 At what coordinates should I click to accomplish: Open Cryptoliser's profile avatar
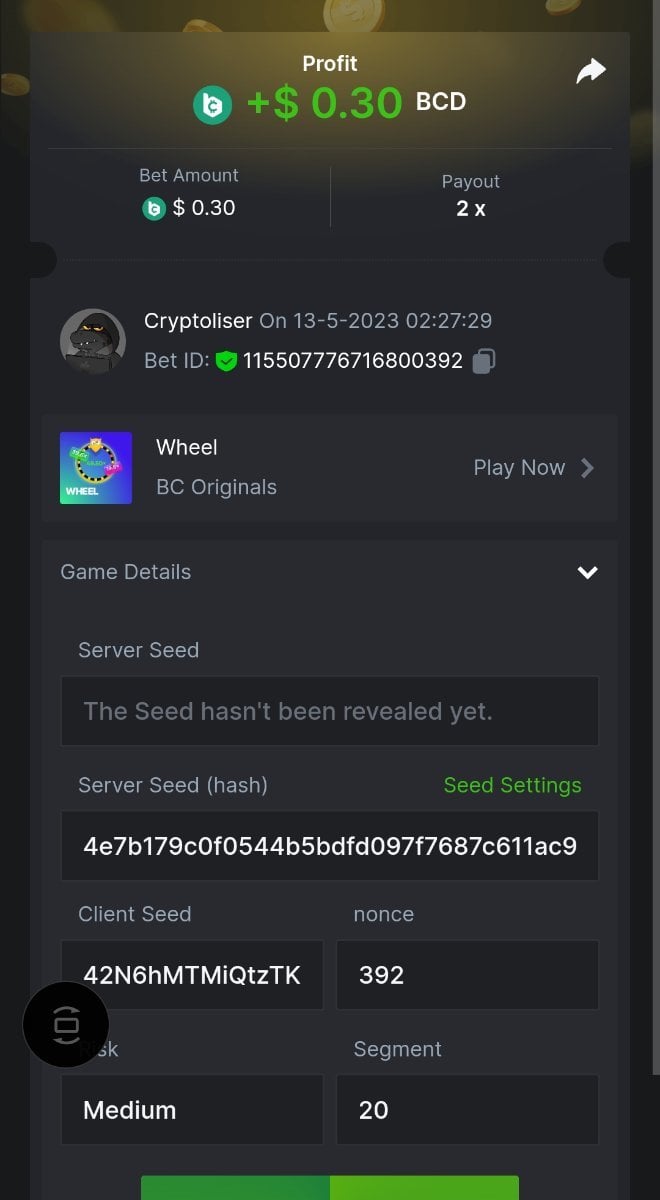pos(93,342)
